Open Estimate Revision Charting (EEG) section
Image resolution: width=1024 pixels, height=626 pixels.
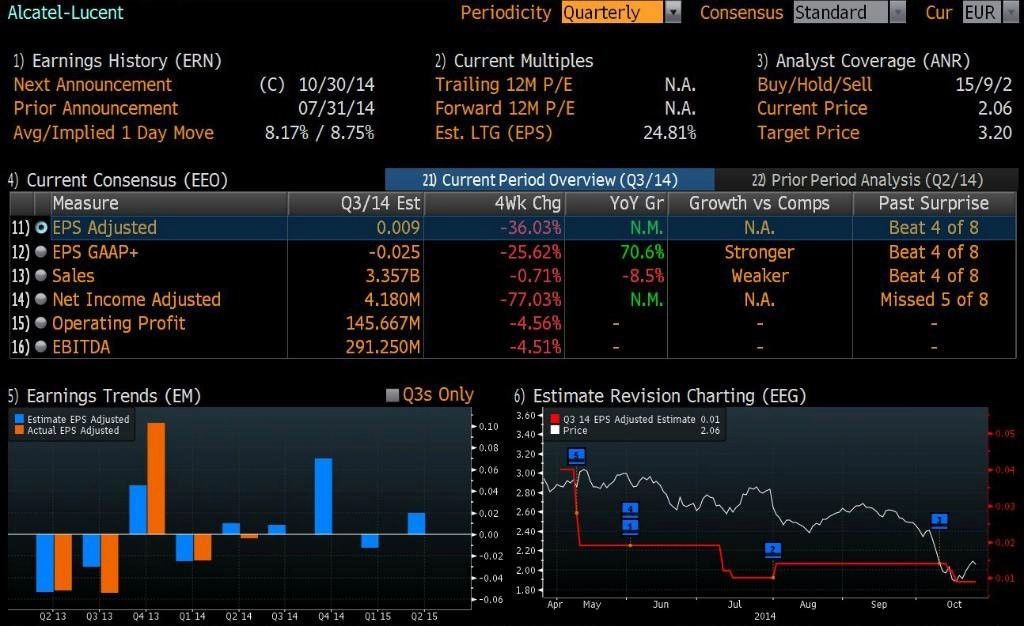coord(660,396)
